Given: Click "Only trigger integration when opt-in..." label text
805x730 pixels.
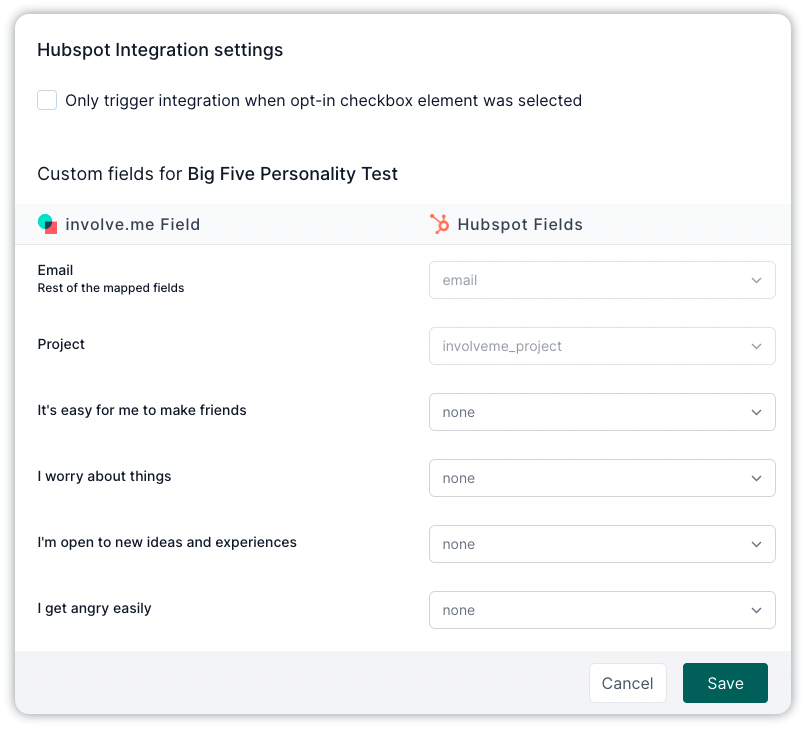Looking at the screenshot, I should click(323, 101).
